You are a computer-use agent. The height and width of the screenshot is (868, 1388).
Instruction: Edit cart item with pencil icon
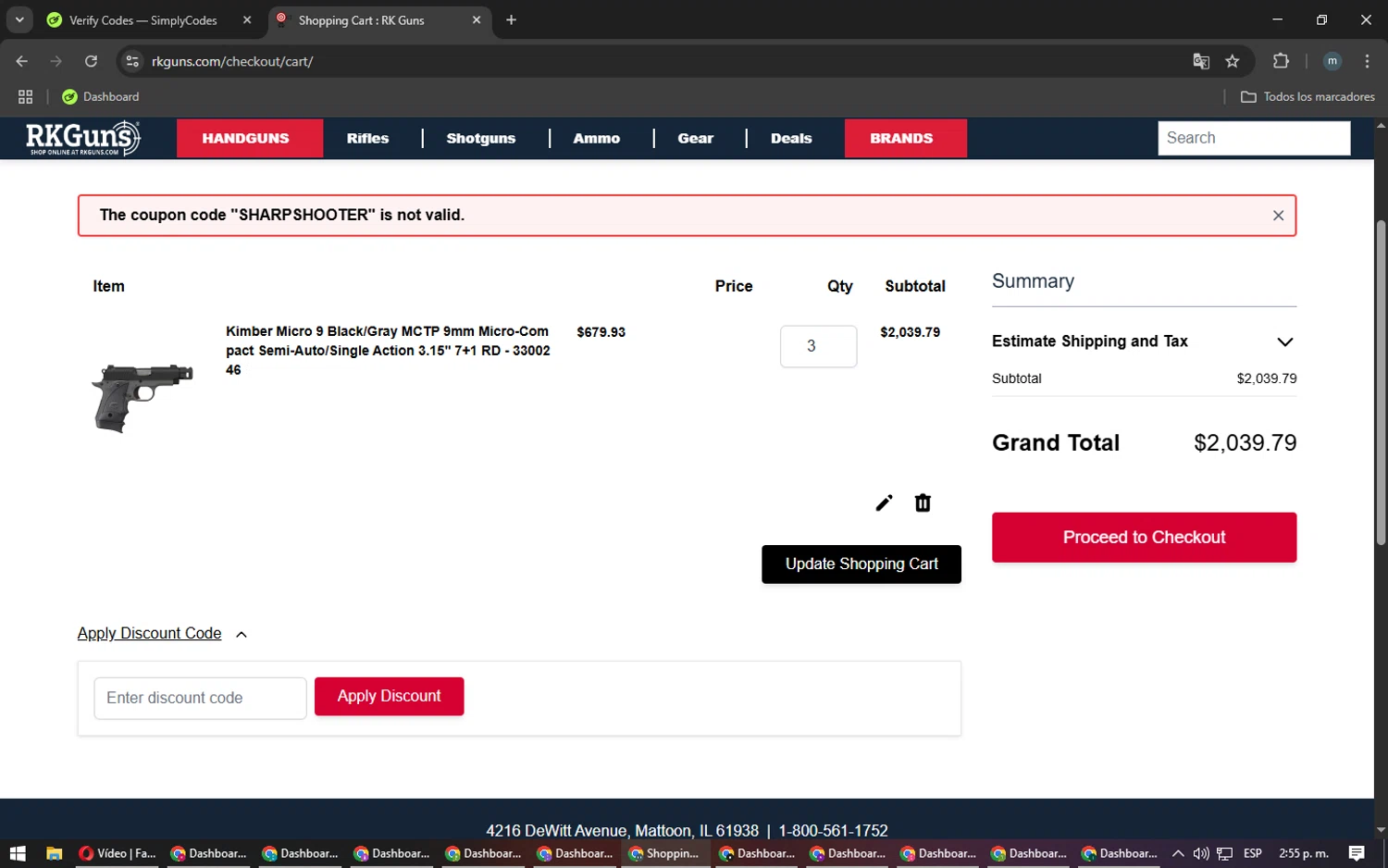click(884, 502)
